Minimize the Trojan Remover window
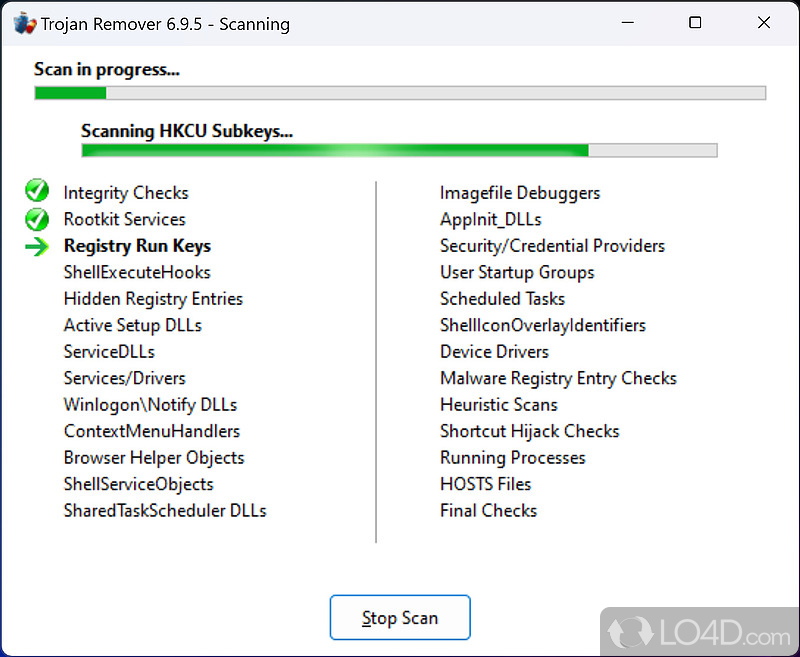 point(628,23)
